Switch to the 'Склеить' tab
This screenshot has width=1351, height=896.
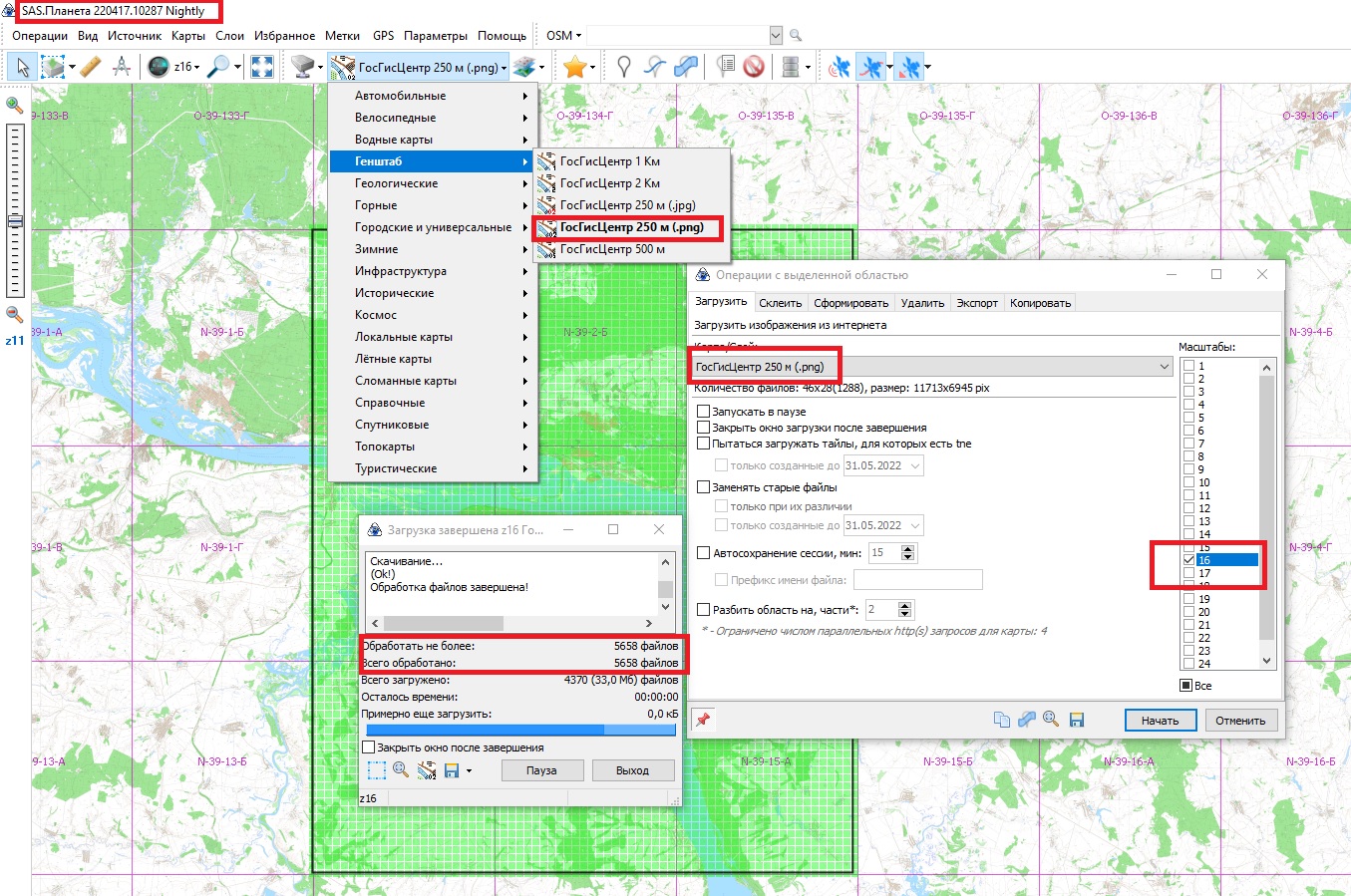[x=780, y=303]
